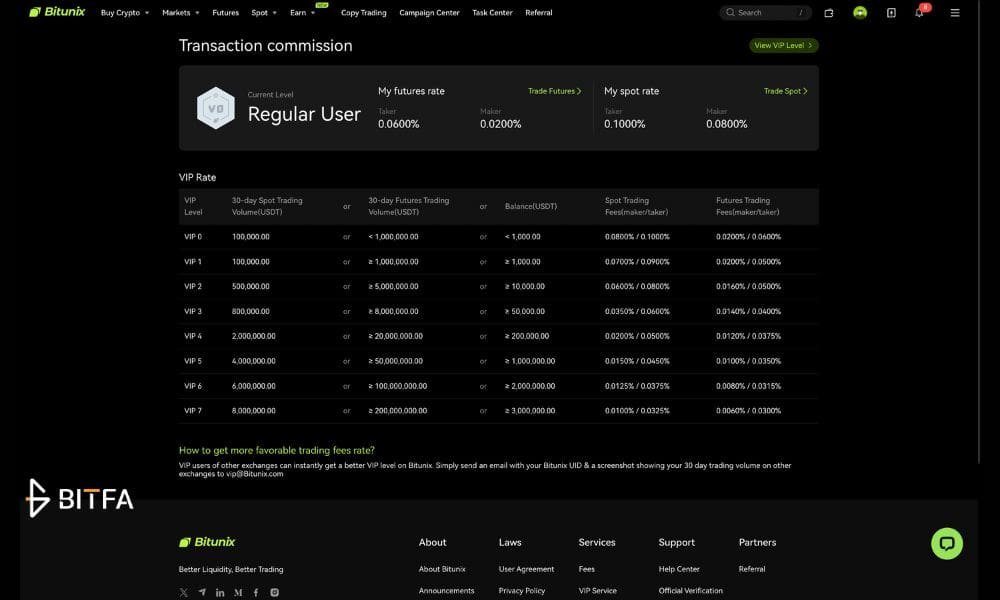
Task: Click '0.0350% / 0.0600%' spot fees cell
Action: point(637,311)
